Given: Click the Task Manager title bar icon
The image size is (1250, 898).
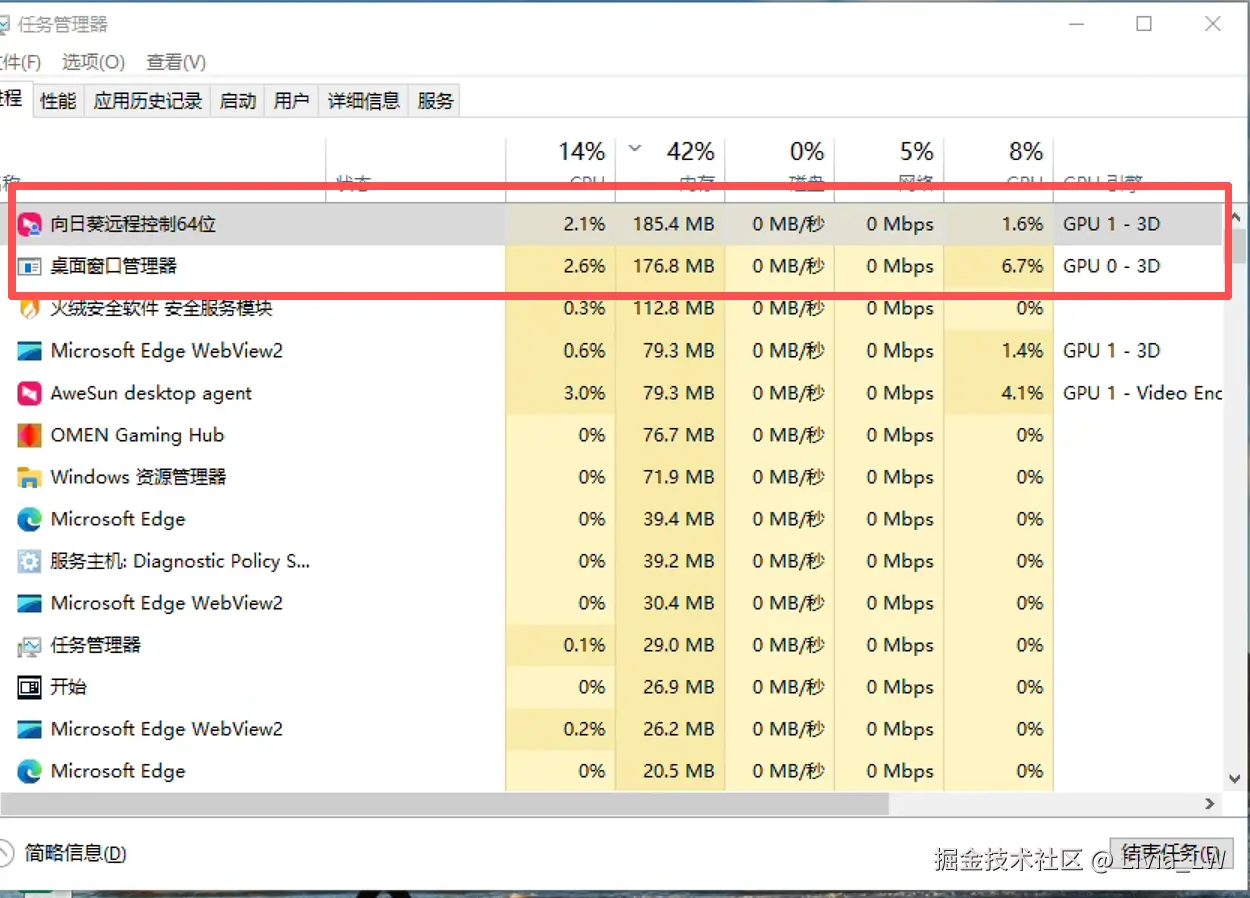Looking at the screenshot, I should click(4, 24).
